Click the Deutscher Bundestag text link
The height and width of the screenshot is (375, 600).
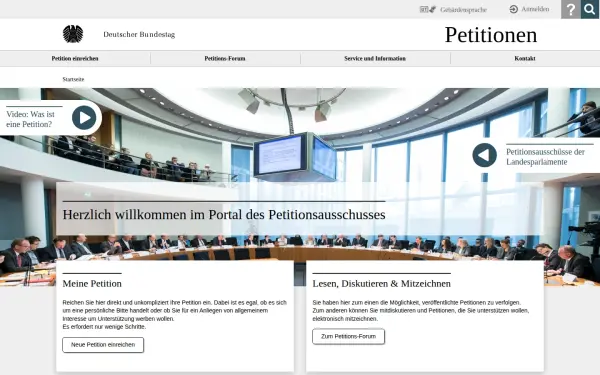[x=139, y=34]
